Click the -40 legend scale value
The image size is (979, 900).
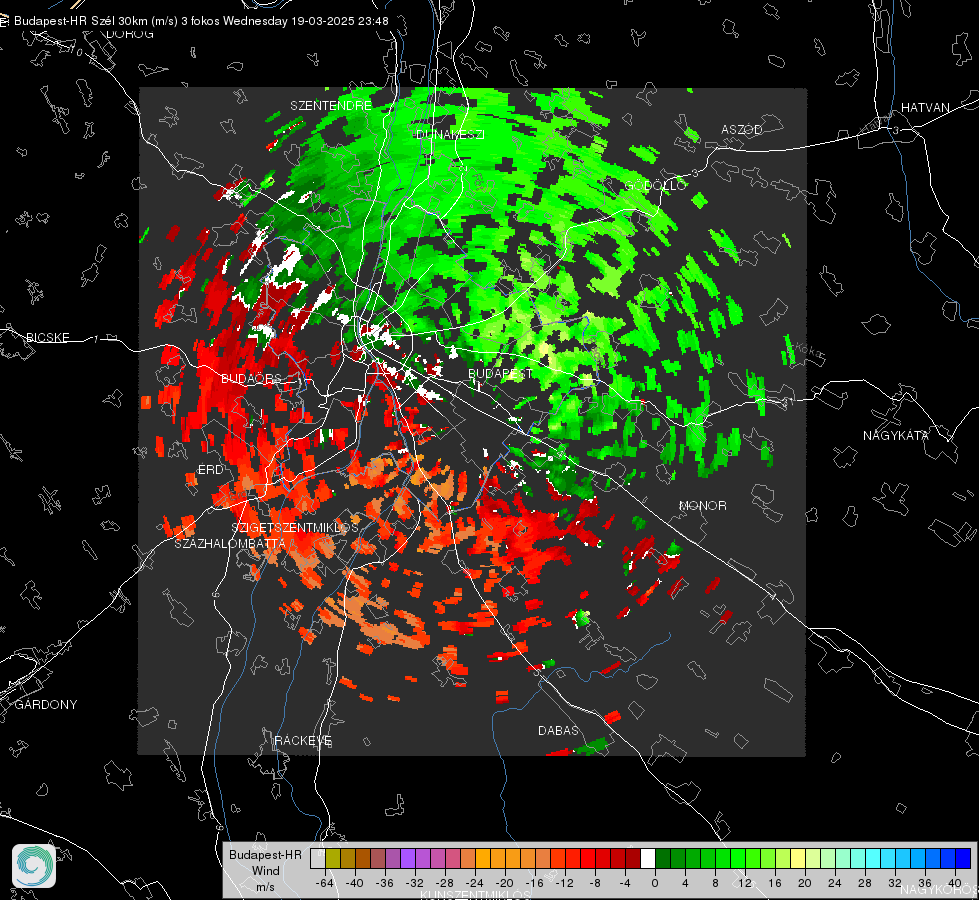click(355, 883)
